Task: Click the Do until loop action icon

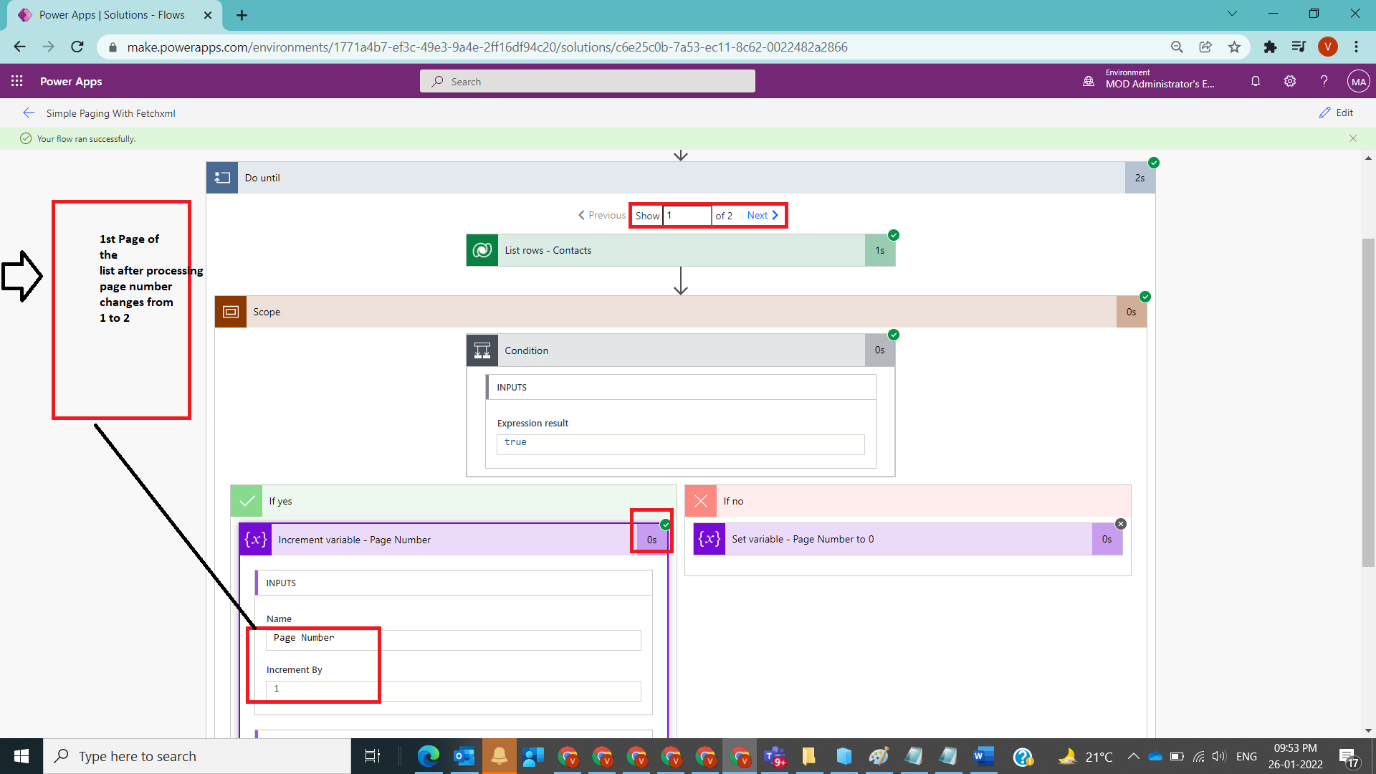Action: pyautogui.click(x=221, y=177)
